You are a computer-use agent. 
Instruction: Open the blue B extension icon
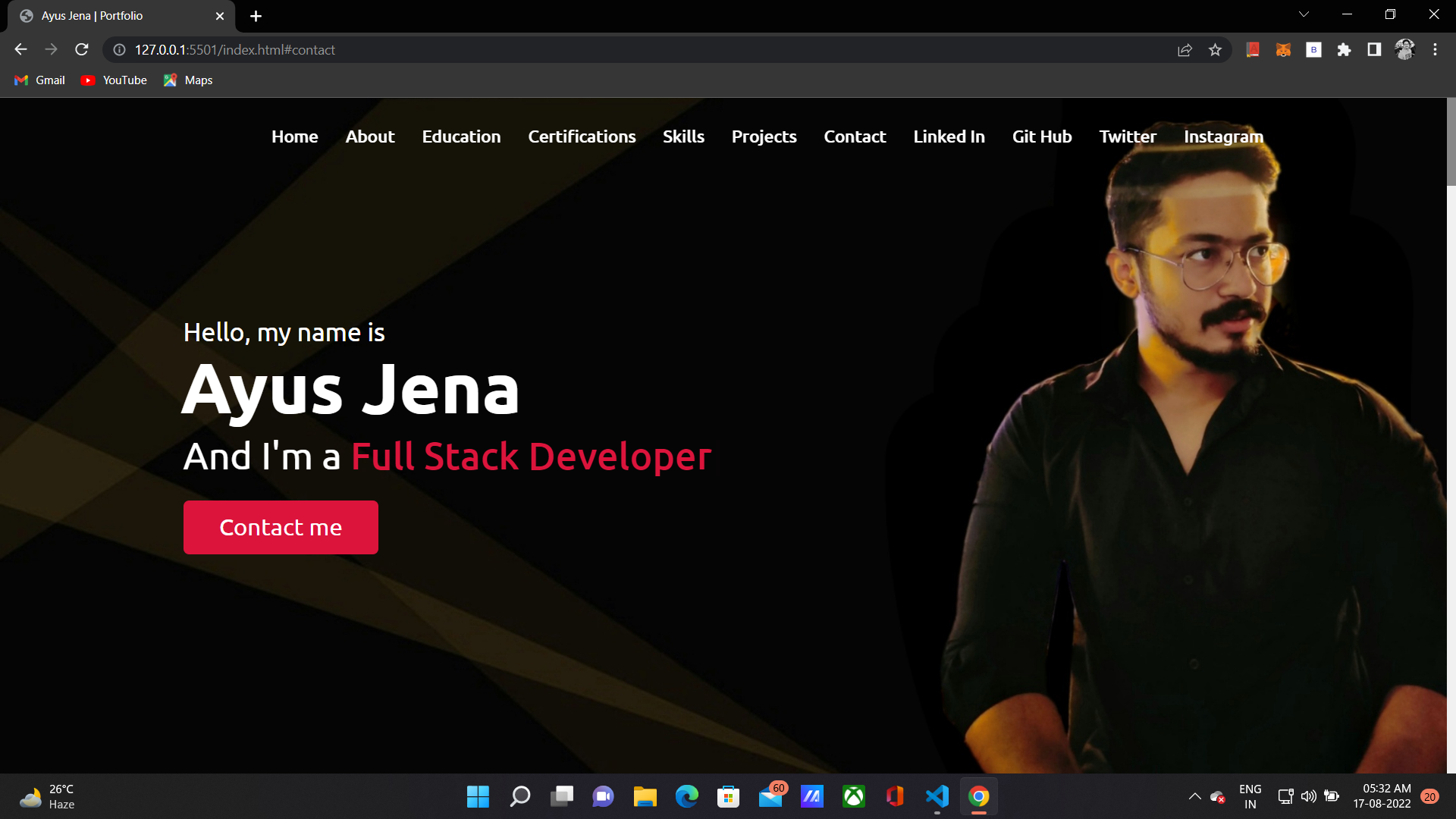point(1313,49)
